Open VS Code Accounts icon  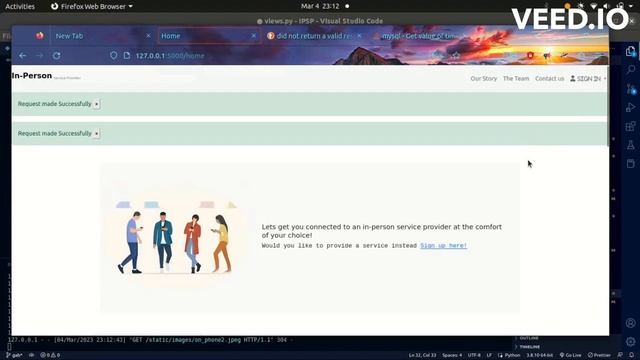tap(631, 323)
